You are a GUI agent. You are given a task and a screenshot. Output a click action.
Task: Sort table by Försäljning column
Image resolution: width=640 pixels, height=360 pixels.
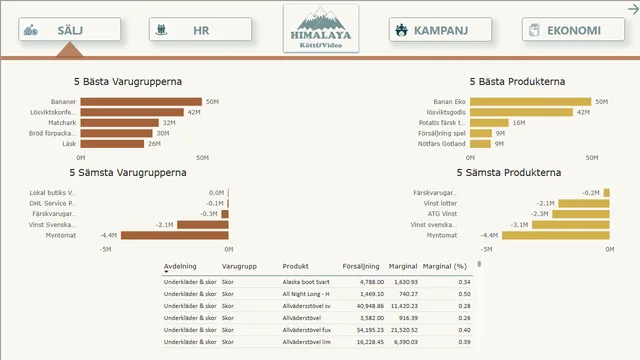point(361,266)
